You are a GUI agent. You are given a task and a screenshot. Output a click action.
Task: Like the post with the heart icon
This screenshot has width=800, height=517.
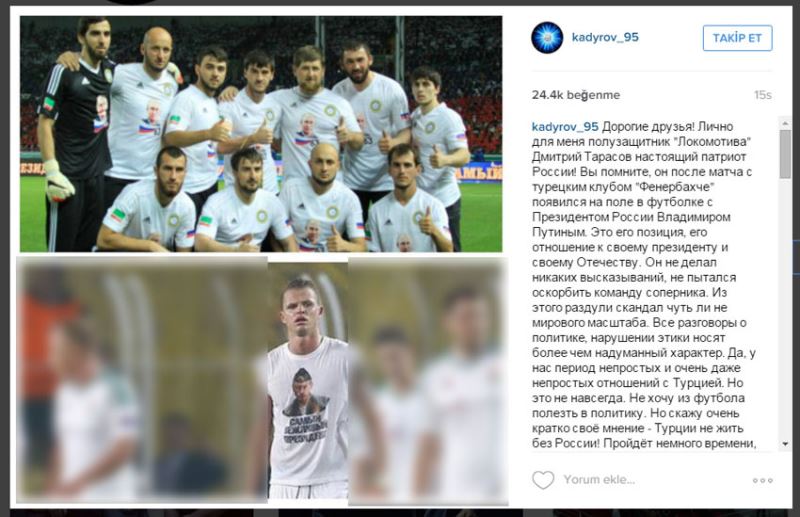click(543, 480)
